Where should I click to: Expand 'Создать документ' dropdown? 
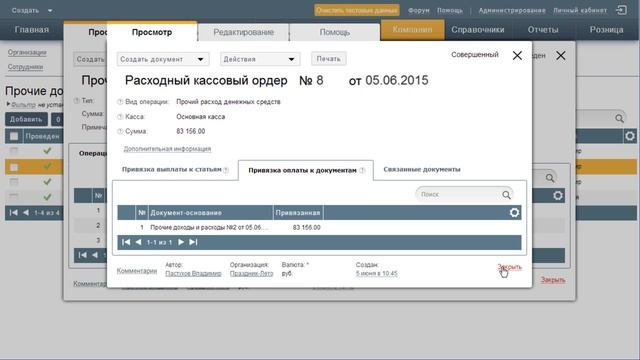tap(163, 59)
